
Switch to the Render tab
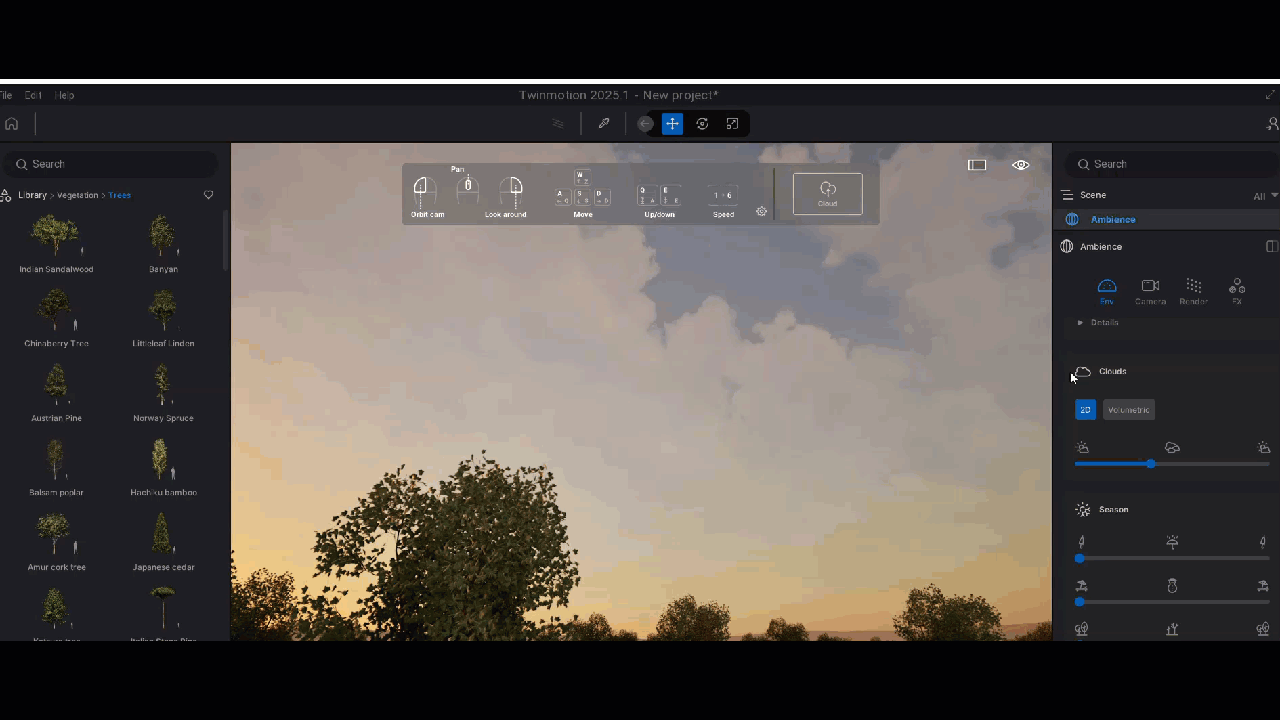[1193, 292]
